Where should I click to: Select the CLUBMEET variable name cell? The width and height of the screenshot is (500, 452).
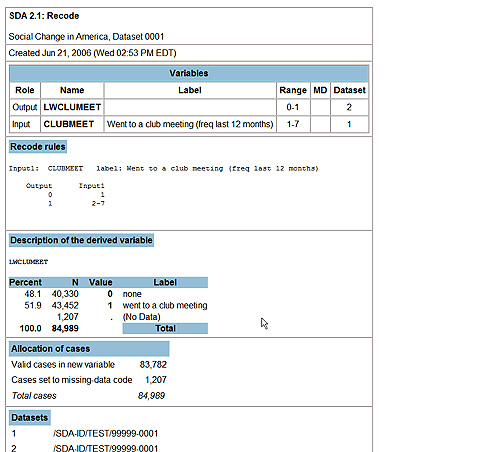(72, 124)
